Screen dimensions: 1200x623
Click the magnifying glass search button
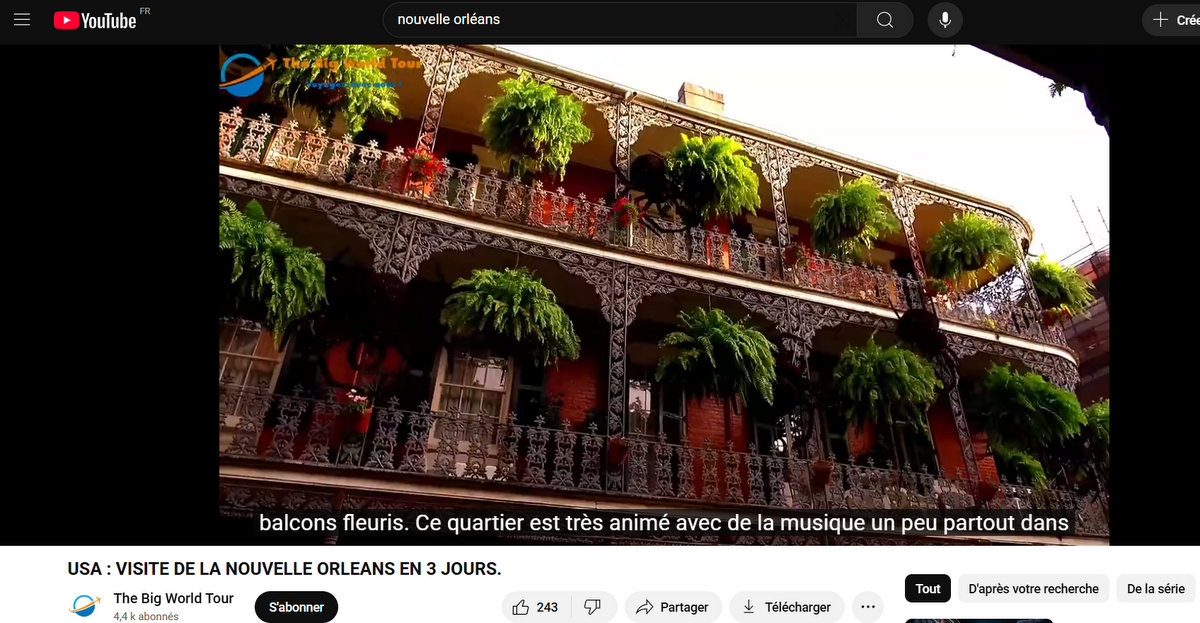884,20
